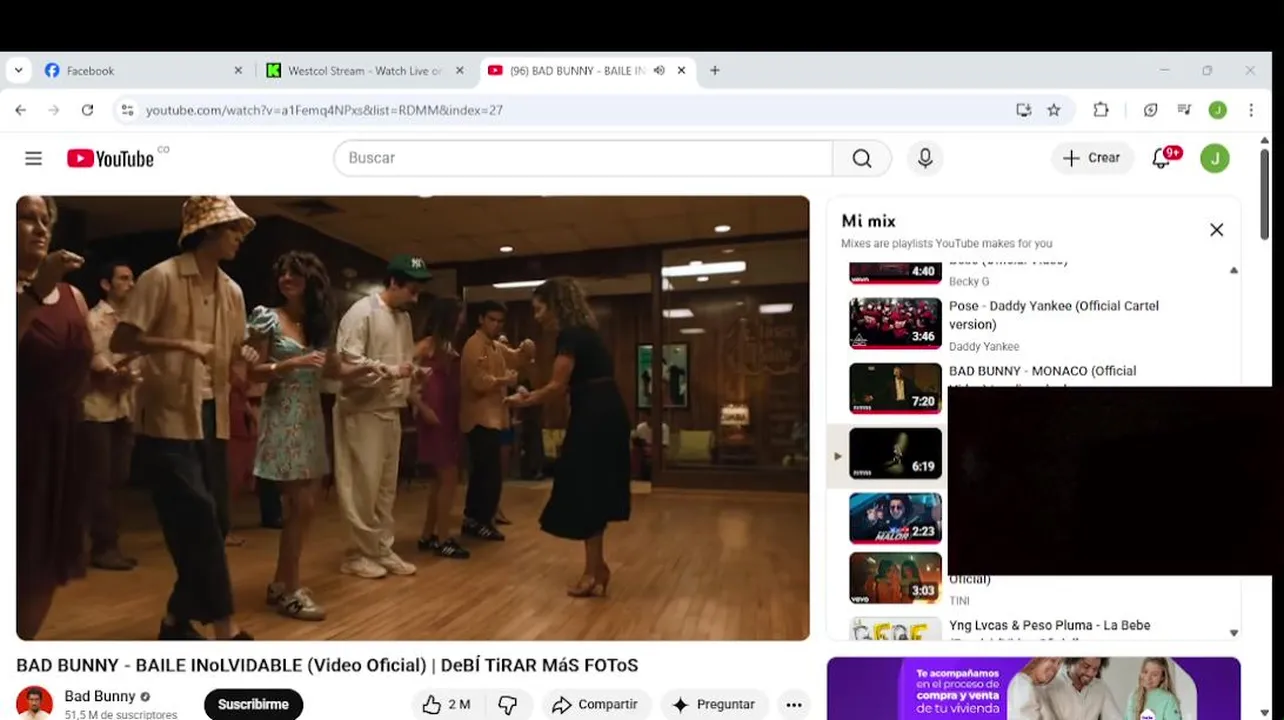
Task: Click the browser forward arrow
Action: click(54, 110)
